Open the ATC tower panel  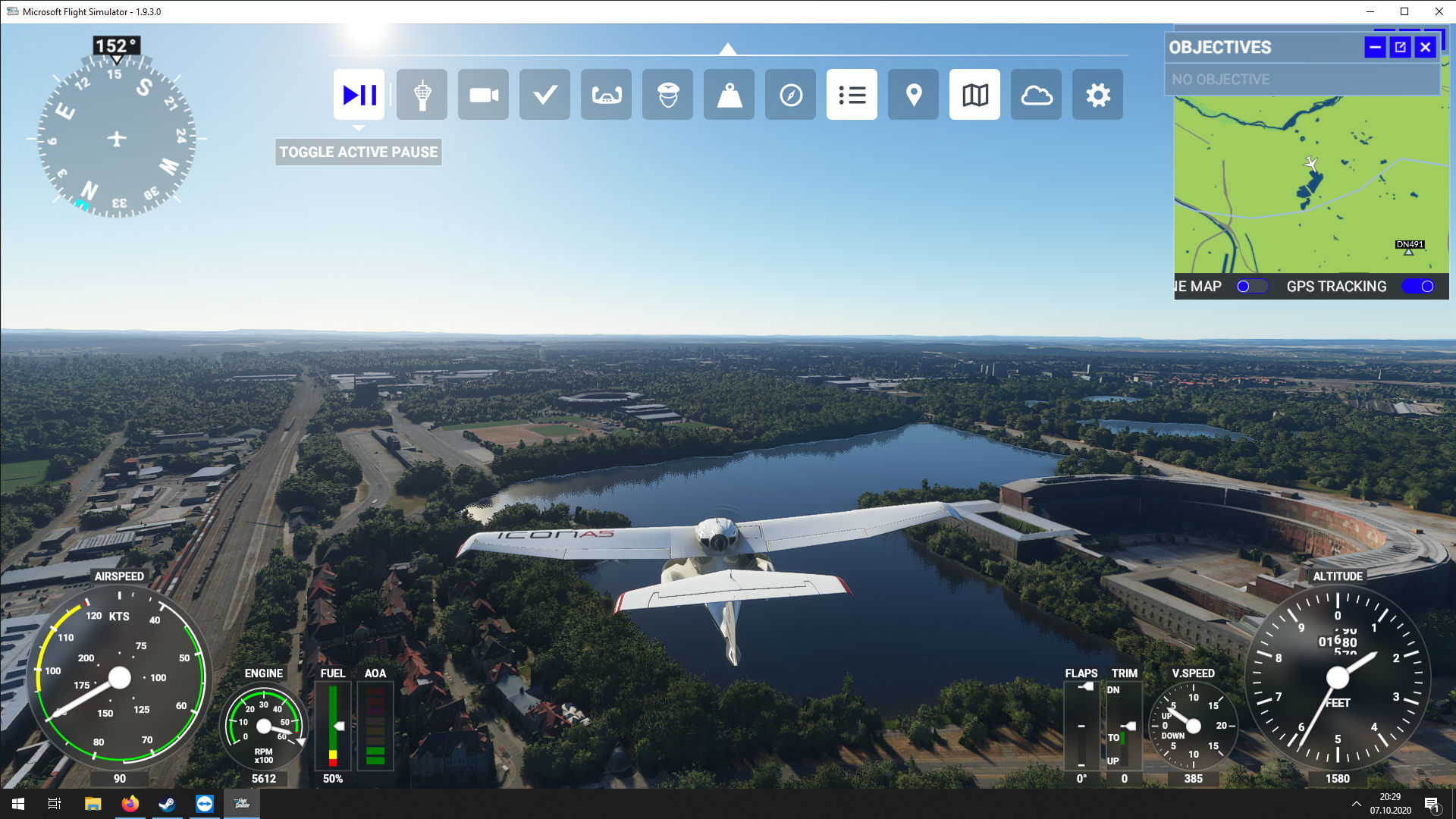tap(422, 95)
